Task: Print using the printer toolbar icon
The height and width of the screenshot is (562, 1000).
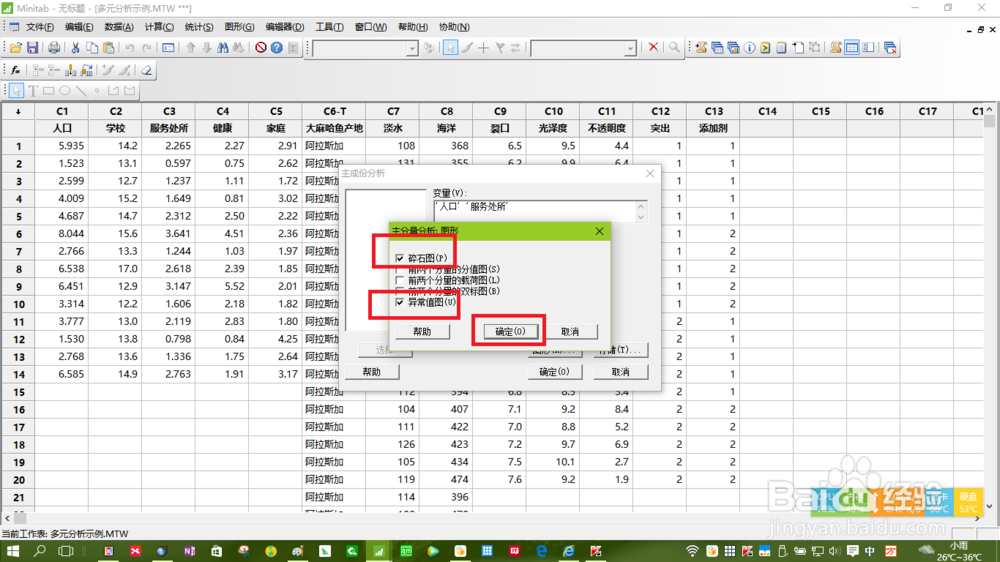Action: coord(54,48)
